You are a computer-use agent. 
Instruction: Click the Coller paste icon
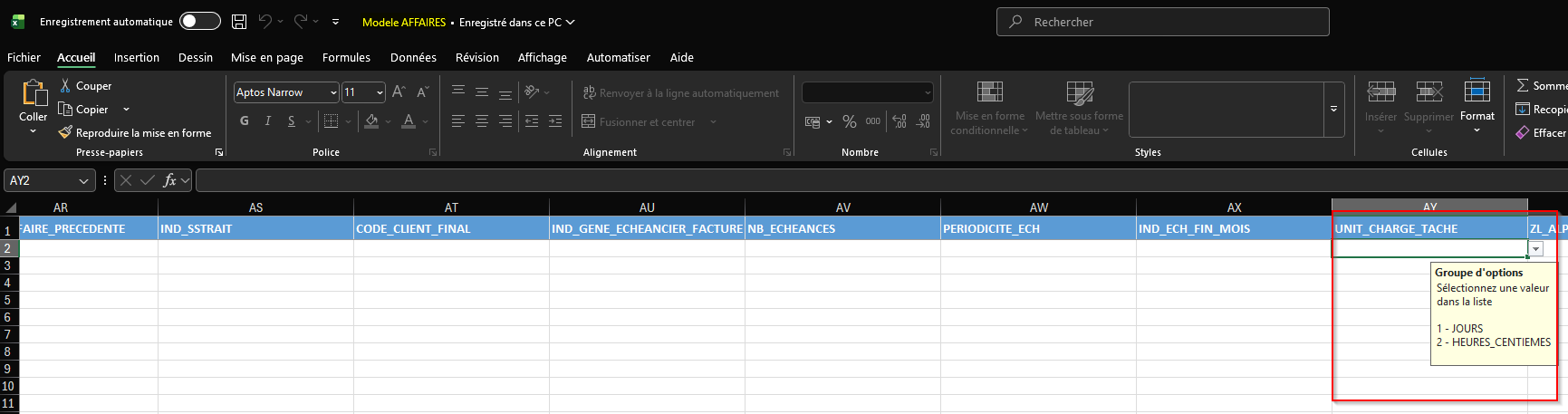pyautogui.click(x=34, y=93)
